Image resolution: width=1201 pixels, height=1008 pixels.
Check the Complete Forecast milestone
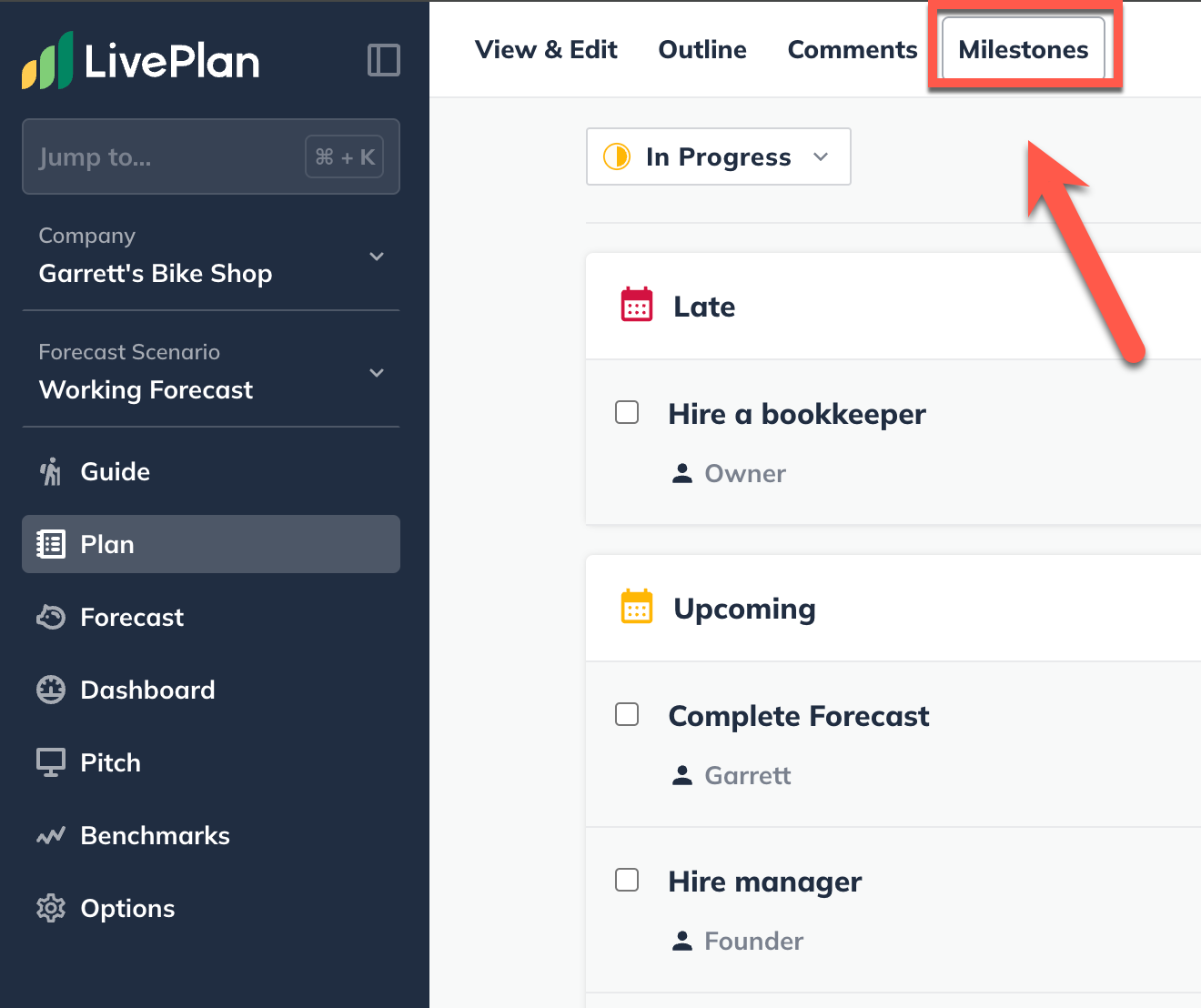tap(627, 714)
